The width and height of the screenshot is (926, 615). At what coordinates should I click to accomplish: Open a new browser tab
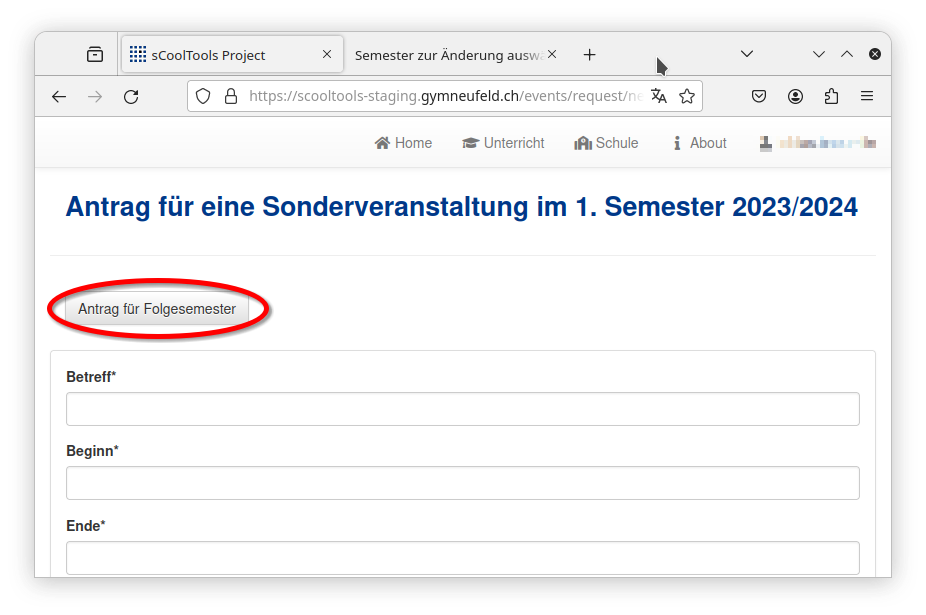click(x=589, y=55)
